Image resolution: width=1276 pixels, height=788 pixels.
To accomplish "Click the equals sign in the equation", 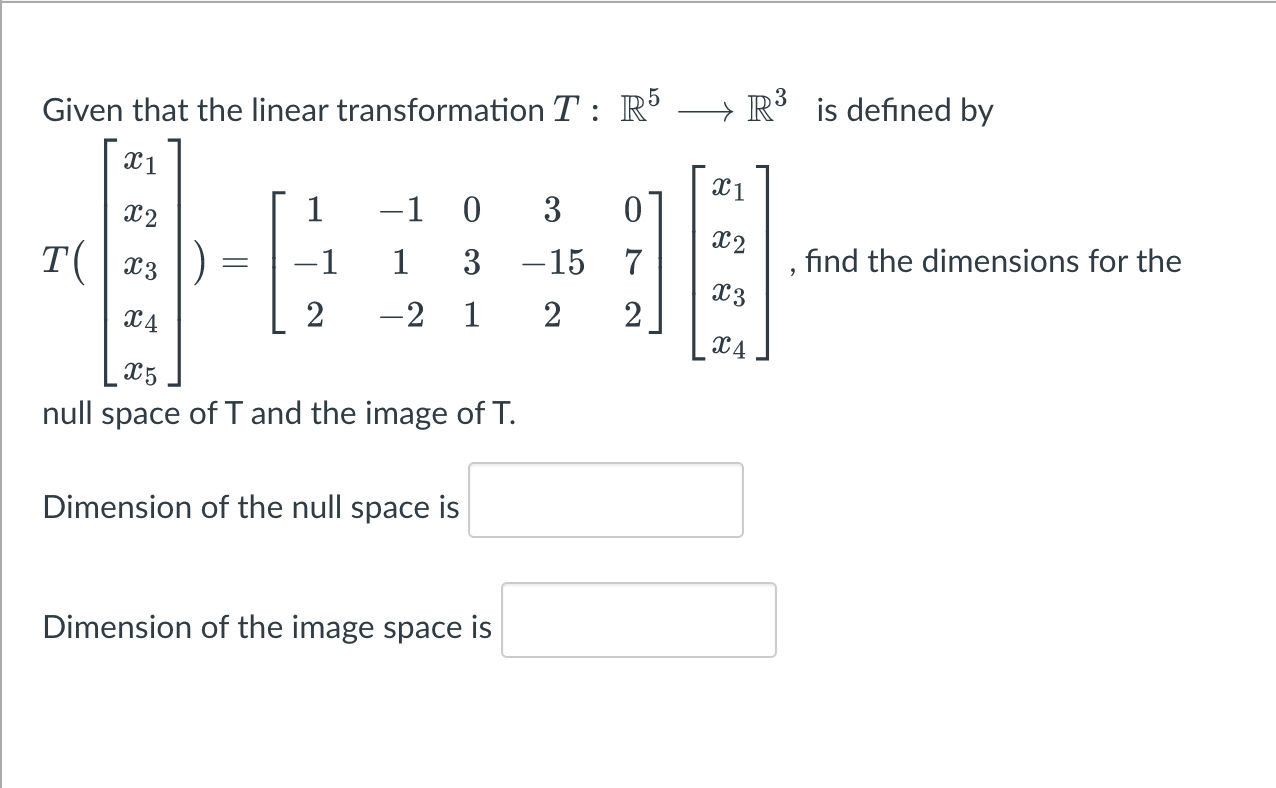I will pos(234,262).
